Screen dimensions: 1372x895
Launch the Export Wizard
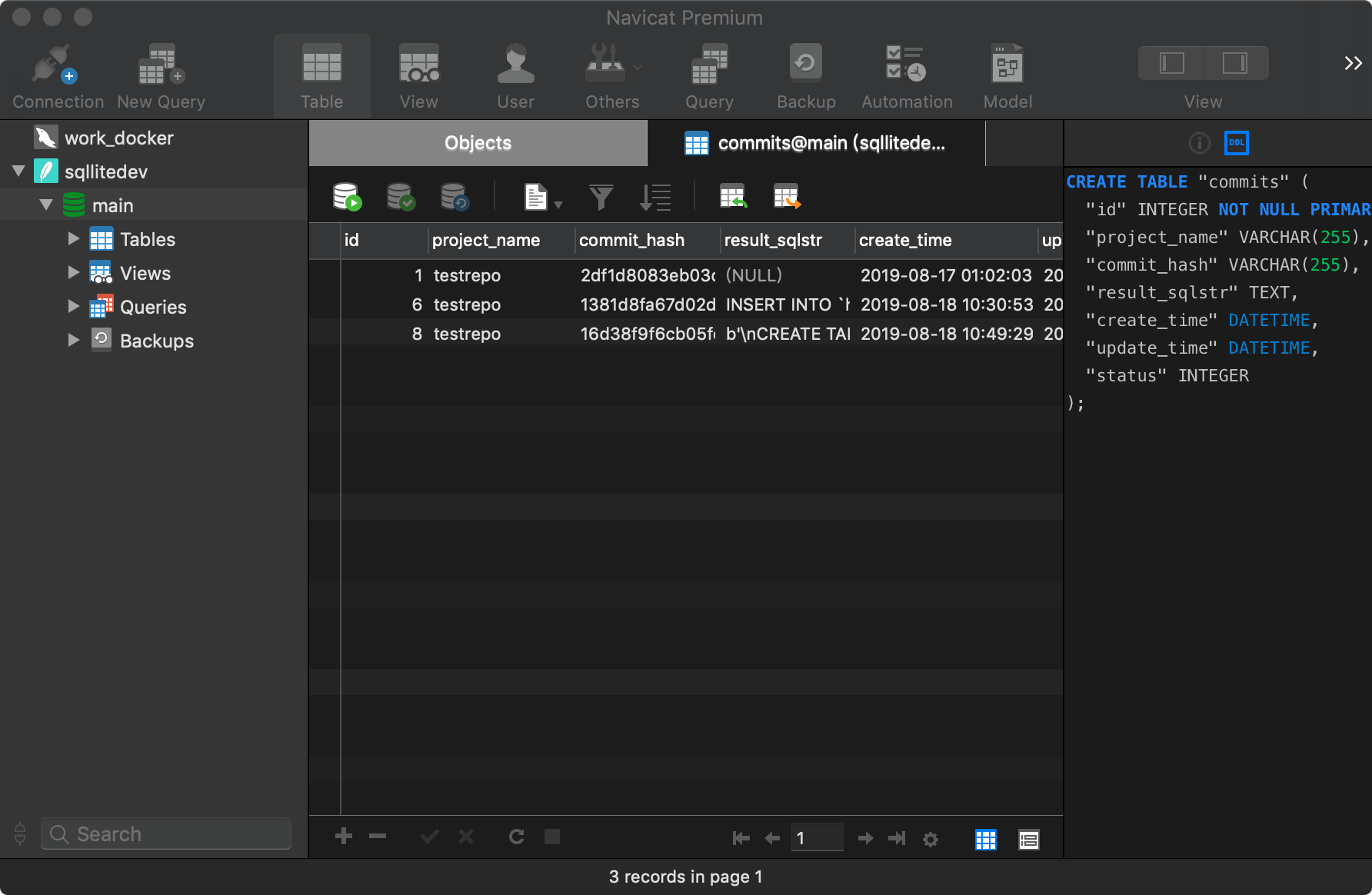coord(786,196)
